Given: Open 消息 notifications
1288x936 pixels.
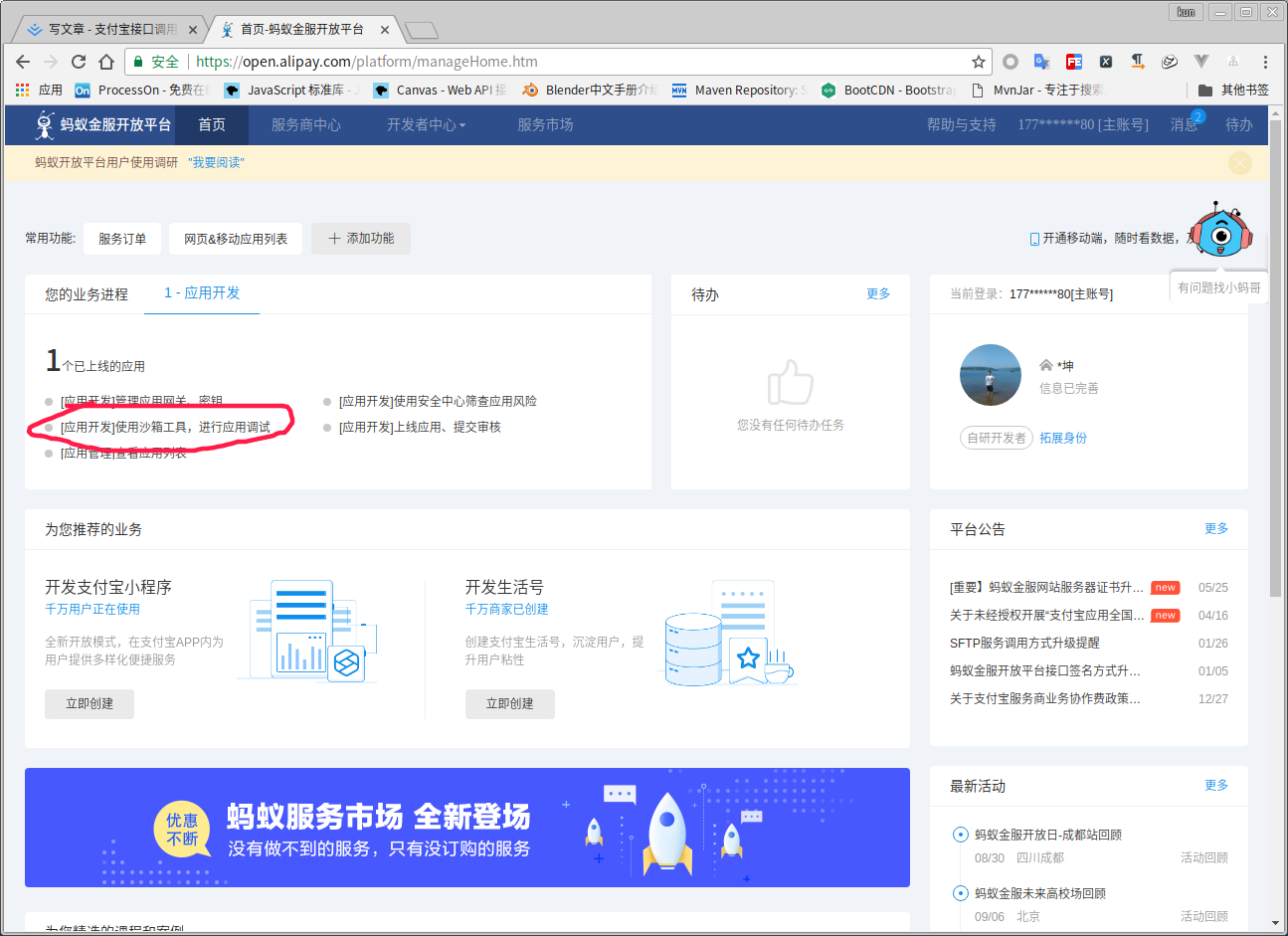Looking at the screenshot, I should point(1186,123).
